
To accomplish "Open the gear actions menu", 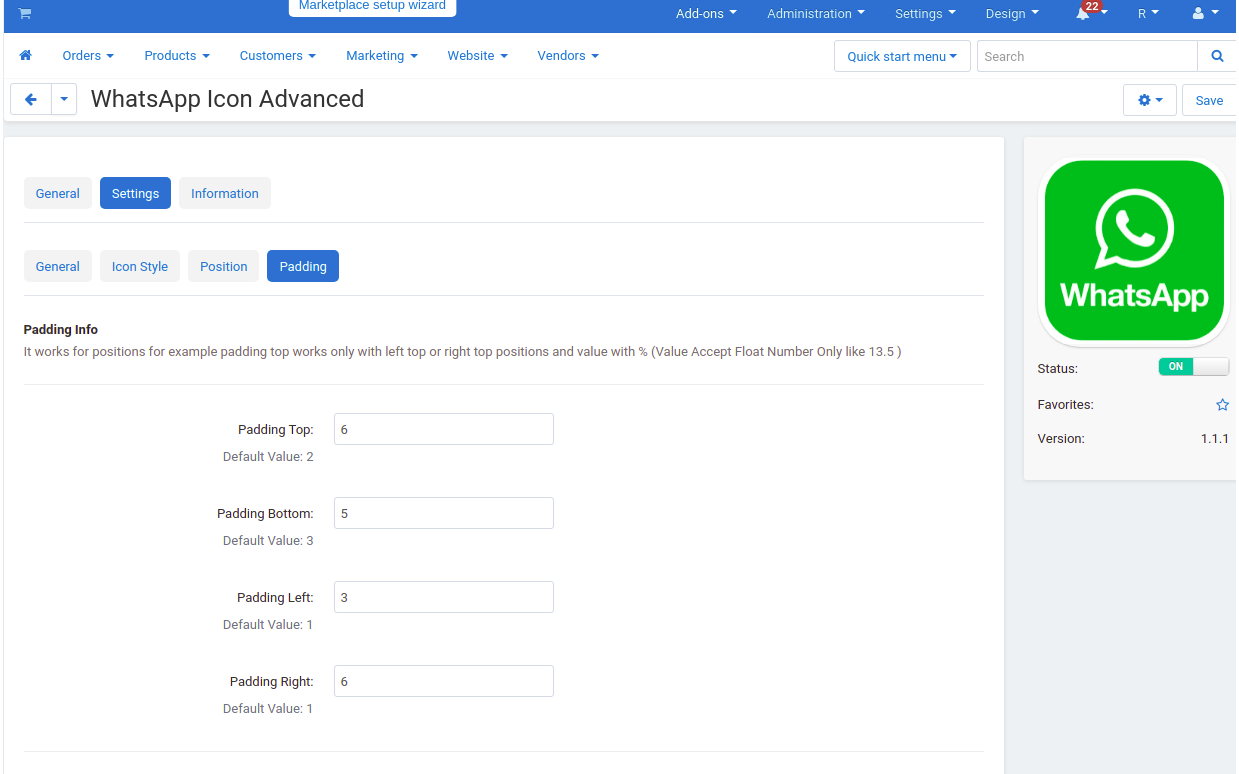I will tap(1150, 100).
